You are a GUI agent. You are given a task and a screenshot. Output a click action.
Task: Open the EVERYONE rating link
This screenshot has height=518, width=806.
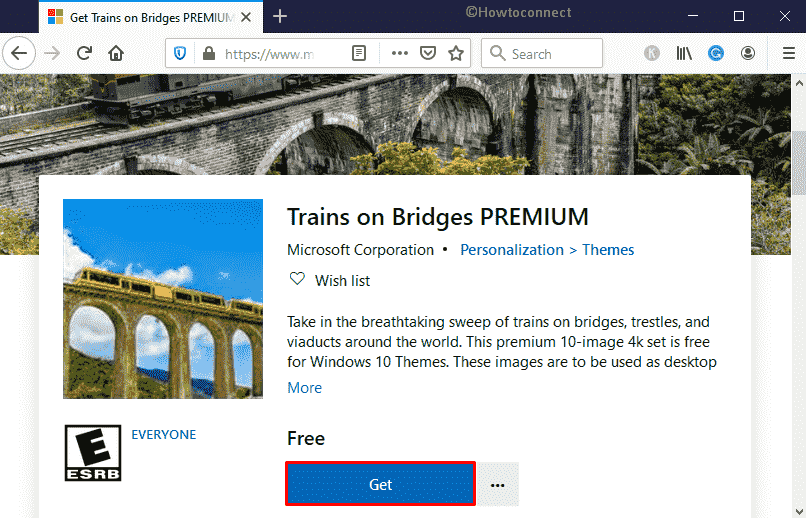click(x=164, y=435)
